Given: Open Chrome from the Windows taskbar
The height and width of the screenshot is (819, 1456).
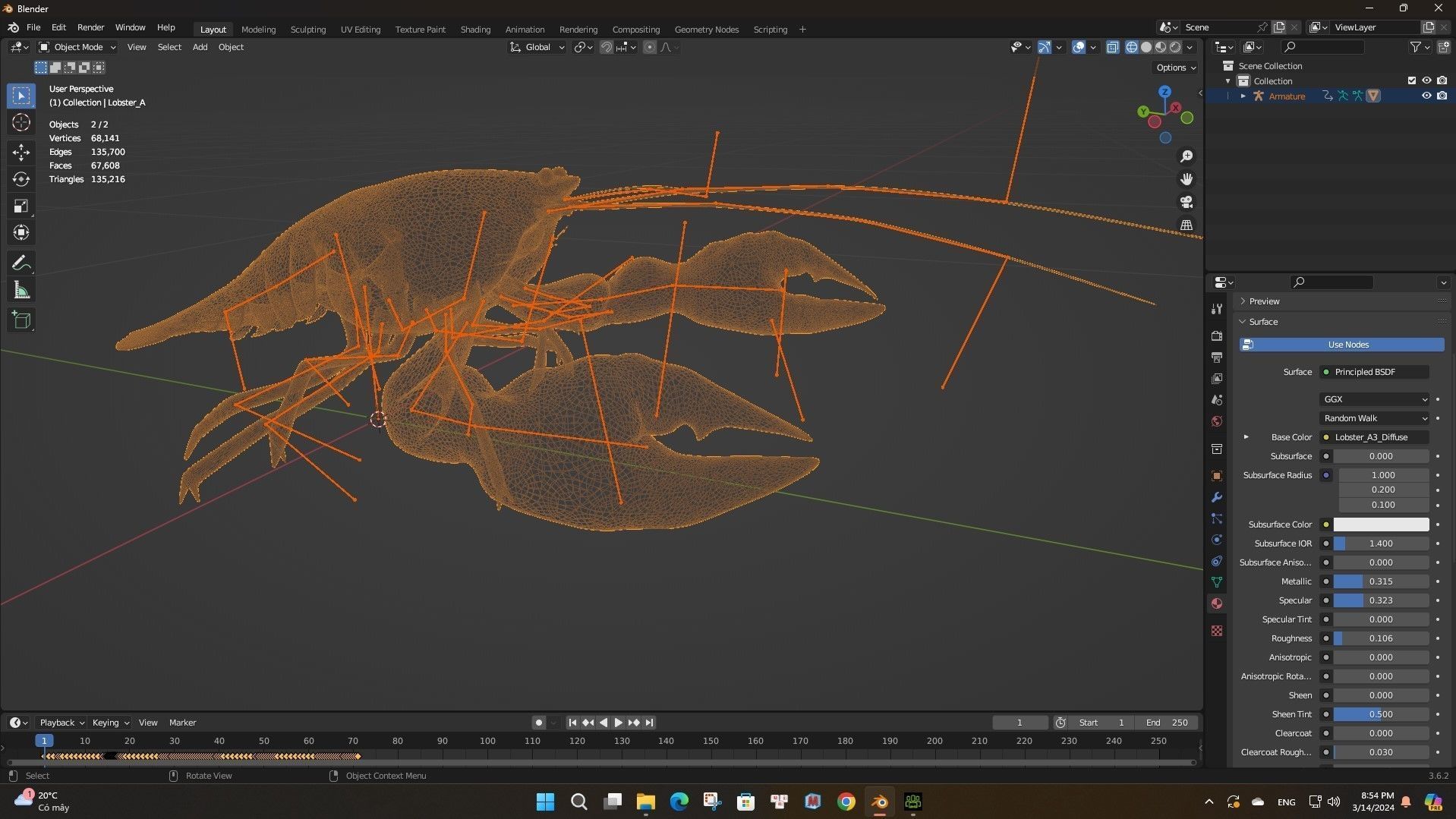Looking at the screenshot, I should pyautogui.click(x=846, y=802).
